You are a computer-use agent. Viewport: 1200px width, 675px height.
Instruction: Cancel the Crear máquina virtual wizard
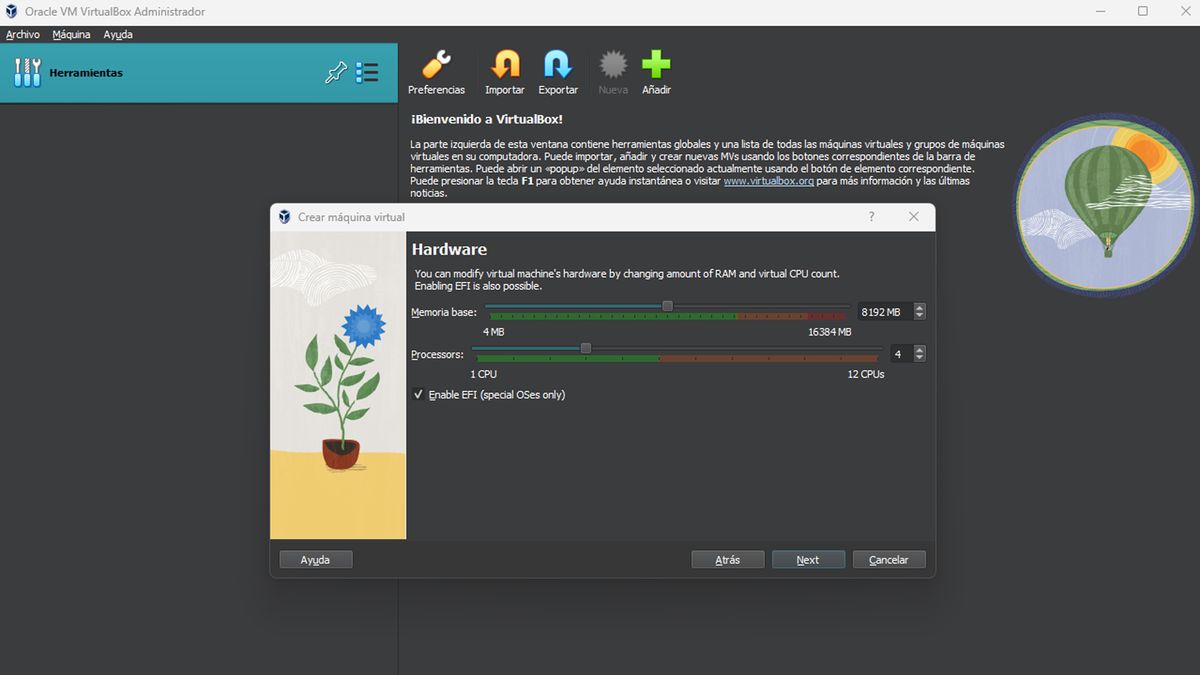[x=888, y=559]
